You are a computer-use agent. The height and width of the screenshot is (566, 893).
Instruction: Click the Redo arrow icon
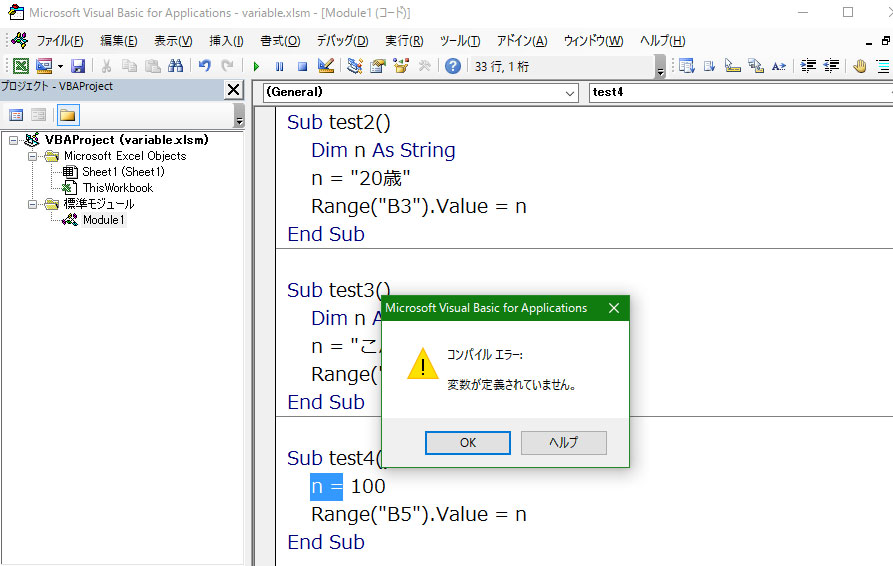coord(227,66)
